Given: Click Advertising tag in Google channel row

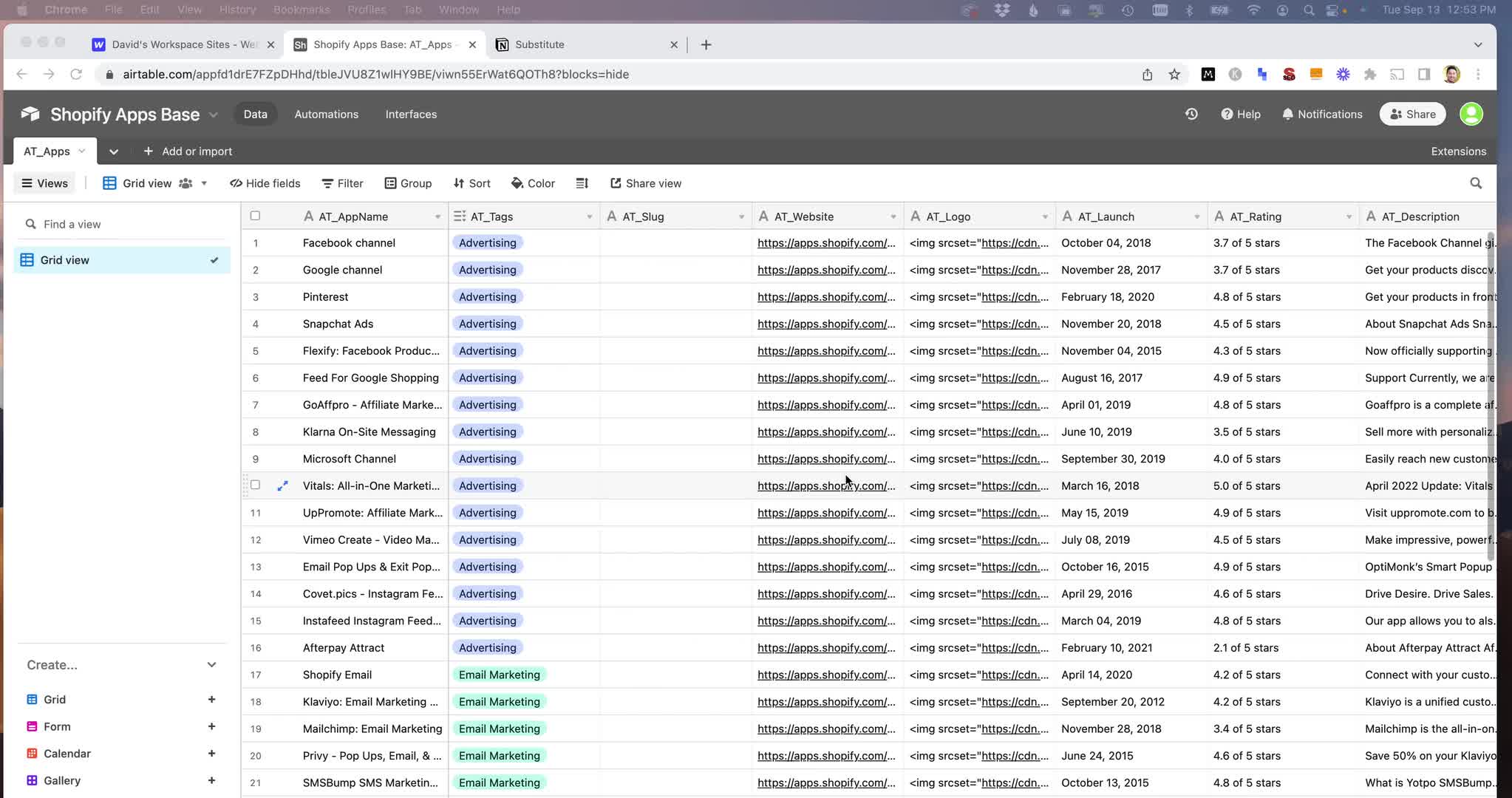Looking at the screenshot, I should click(x=487, y=270).
